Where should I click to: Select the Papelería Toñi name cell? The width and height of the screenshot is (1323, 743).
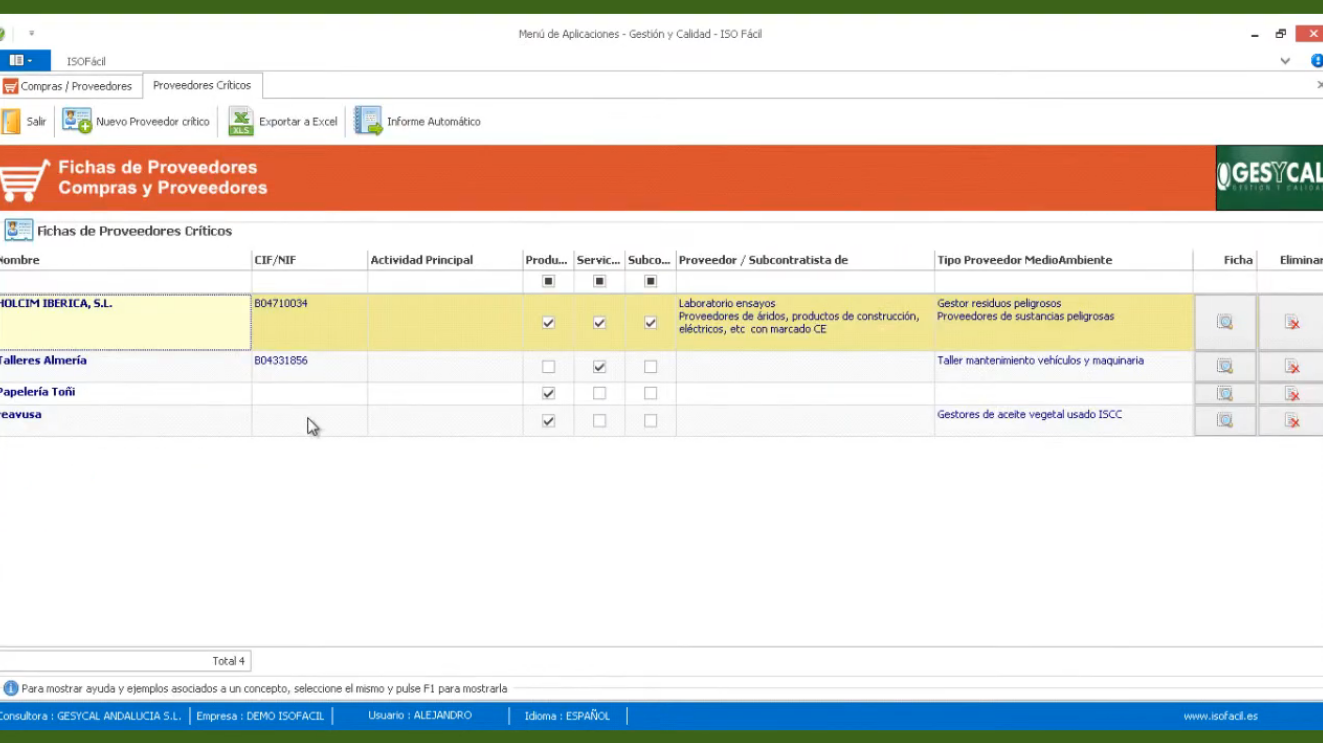[125, 394]
